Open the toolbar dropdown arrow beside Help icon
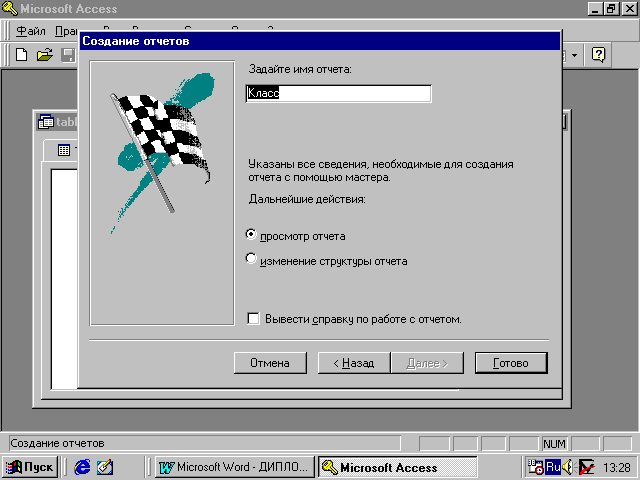This screenshot has height=480, width=640. [x=576, y=54]
